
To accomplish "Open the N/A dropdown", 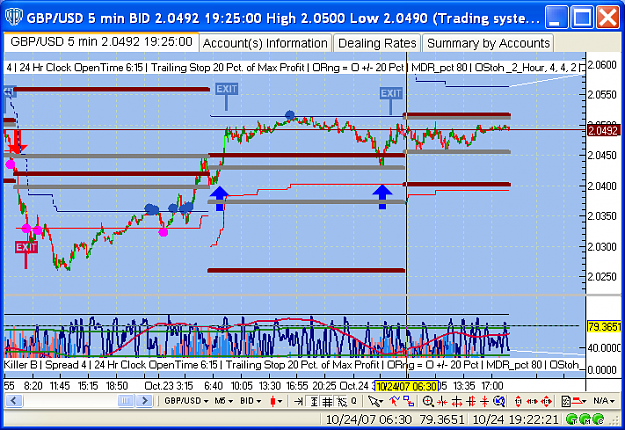I will click(x=603, y=401).
